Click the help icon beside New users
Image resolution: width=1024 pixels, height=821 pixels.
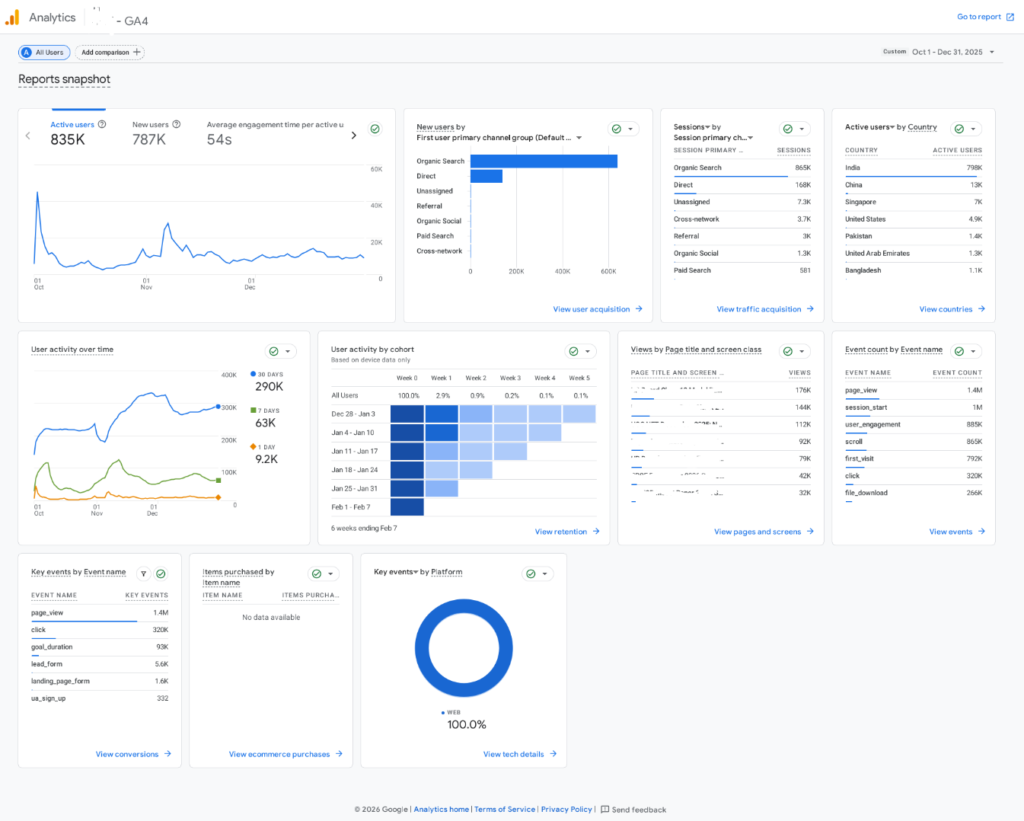click(177, 125)
